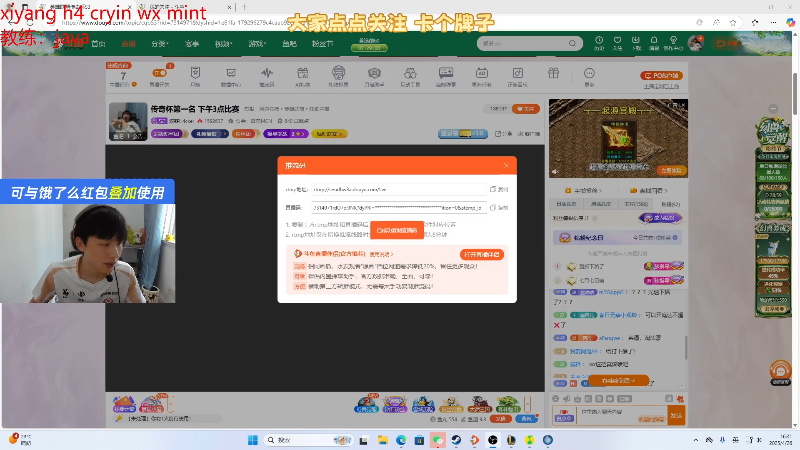This screenshot has width=800, height=450.
Task: Click the PC客户端 button
Action: pyautogui.click(x=662, y=76)
